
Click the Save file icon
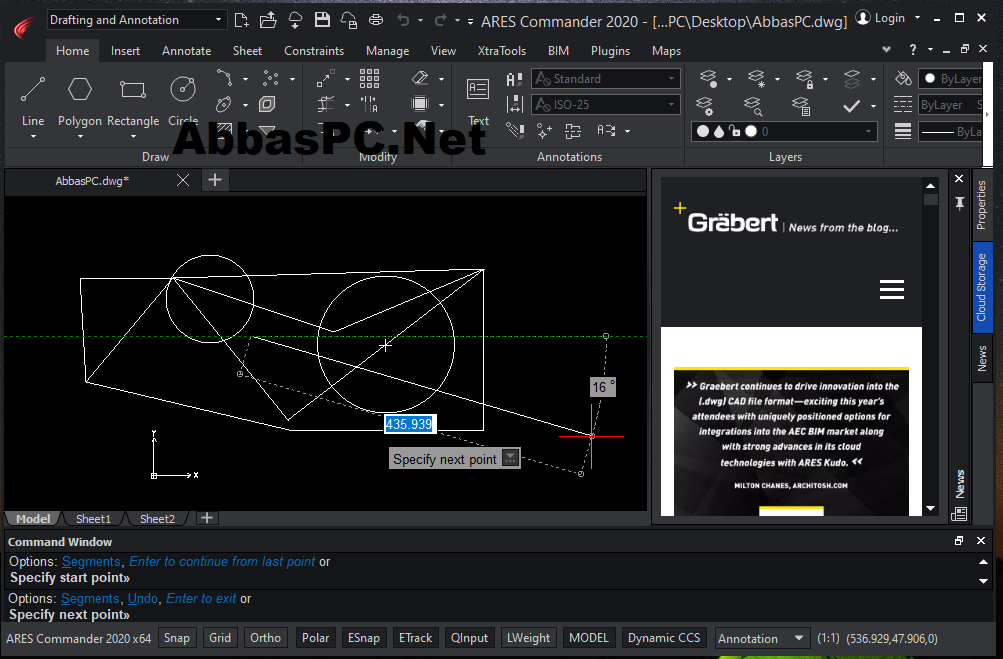[322, 20]
